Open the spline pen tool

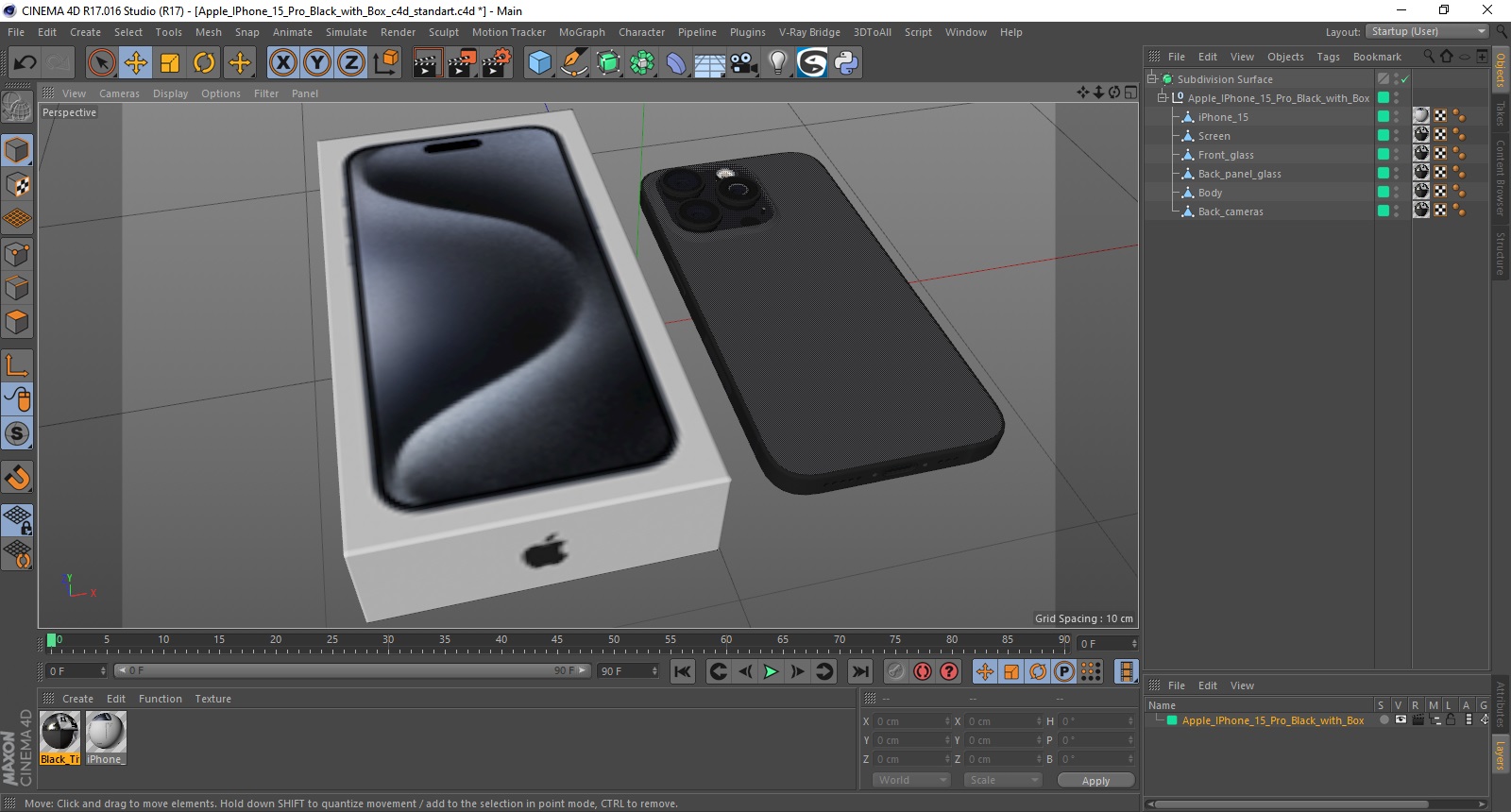(x=573, y=63)
